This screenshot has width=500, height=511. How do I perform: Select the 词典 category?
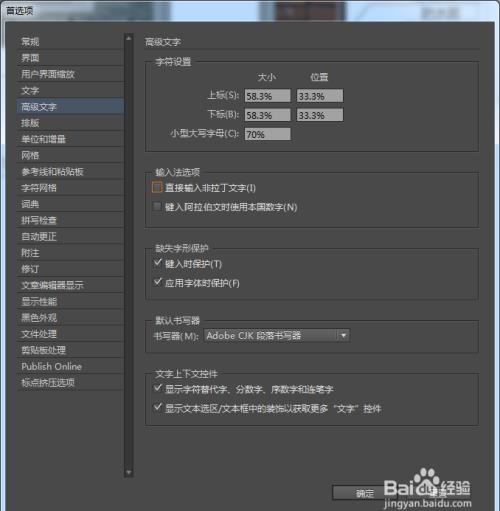[70, 204]
